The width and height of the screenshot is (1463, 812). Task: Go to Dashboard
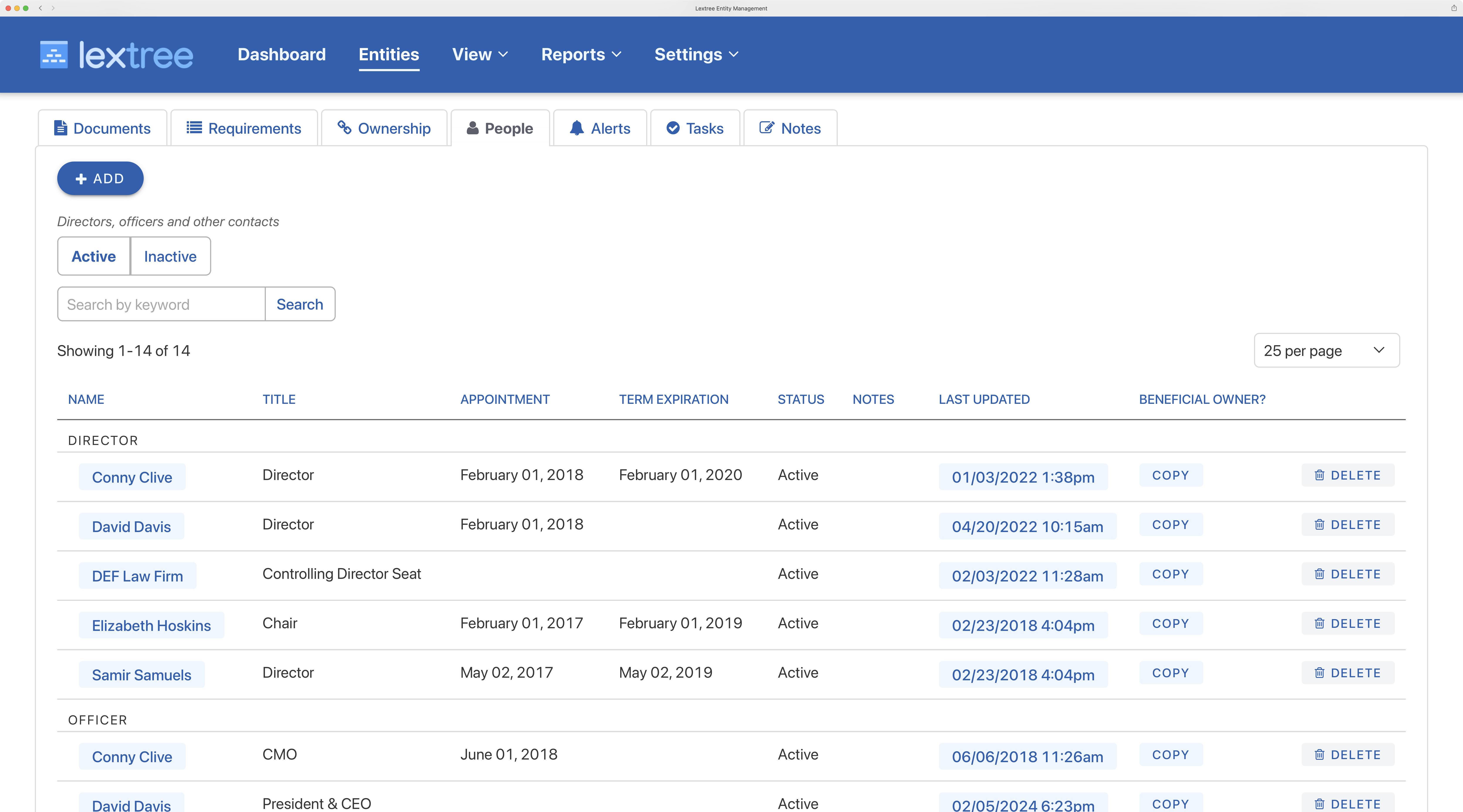click(282, 54)
